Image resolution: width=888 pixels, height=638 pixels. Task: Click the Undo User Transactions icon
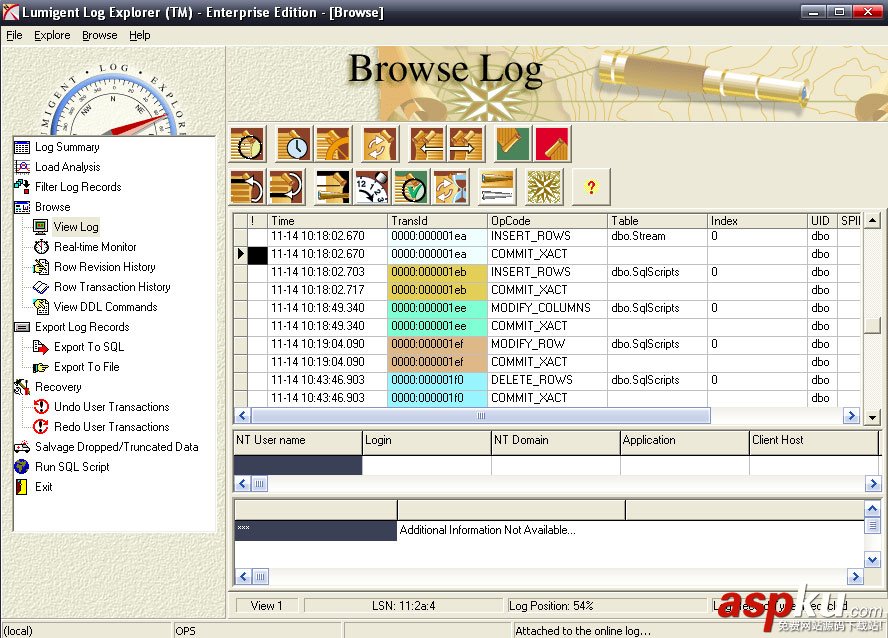(x=41, y=406)
